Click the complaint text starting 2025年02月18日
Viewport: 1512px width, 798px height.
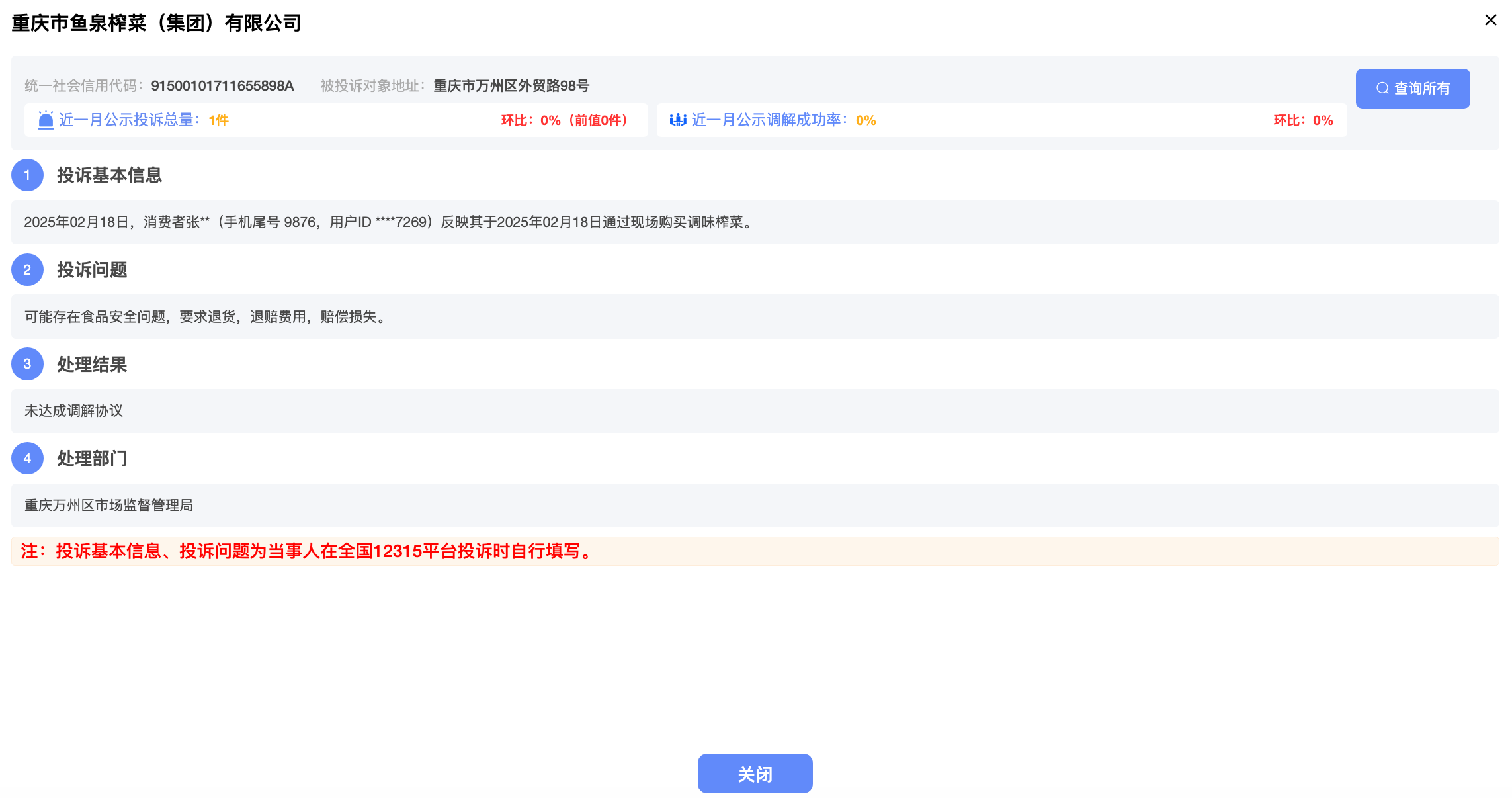pos(390,222)
